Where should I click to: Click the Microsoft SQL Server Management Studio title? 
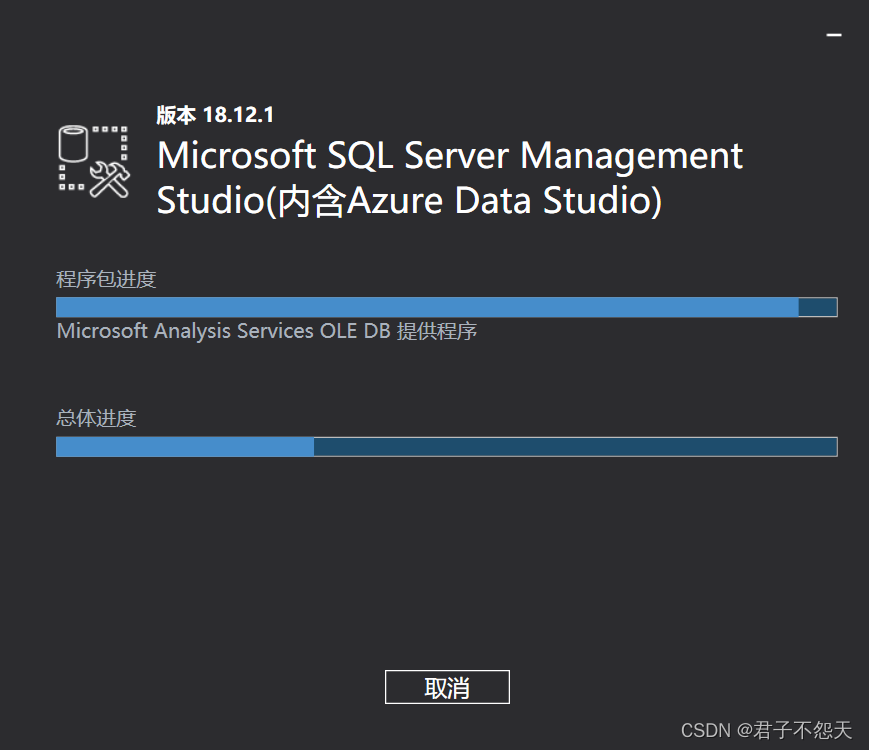449,177
